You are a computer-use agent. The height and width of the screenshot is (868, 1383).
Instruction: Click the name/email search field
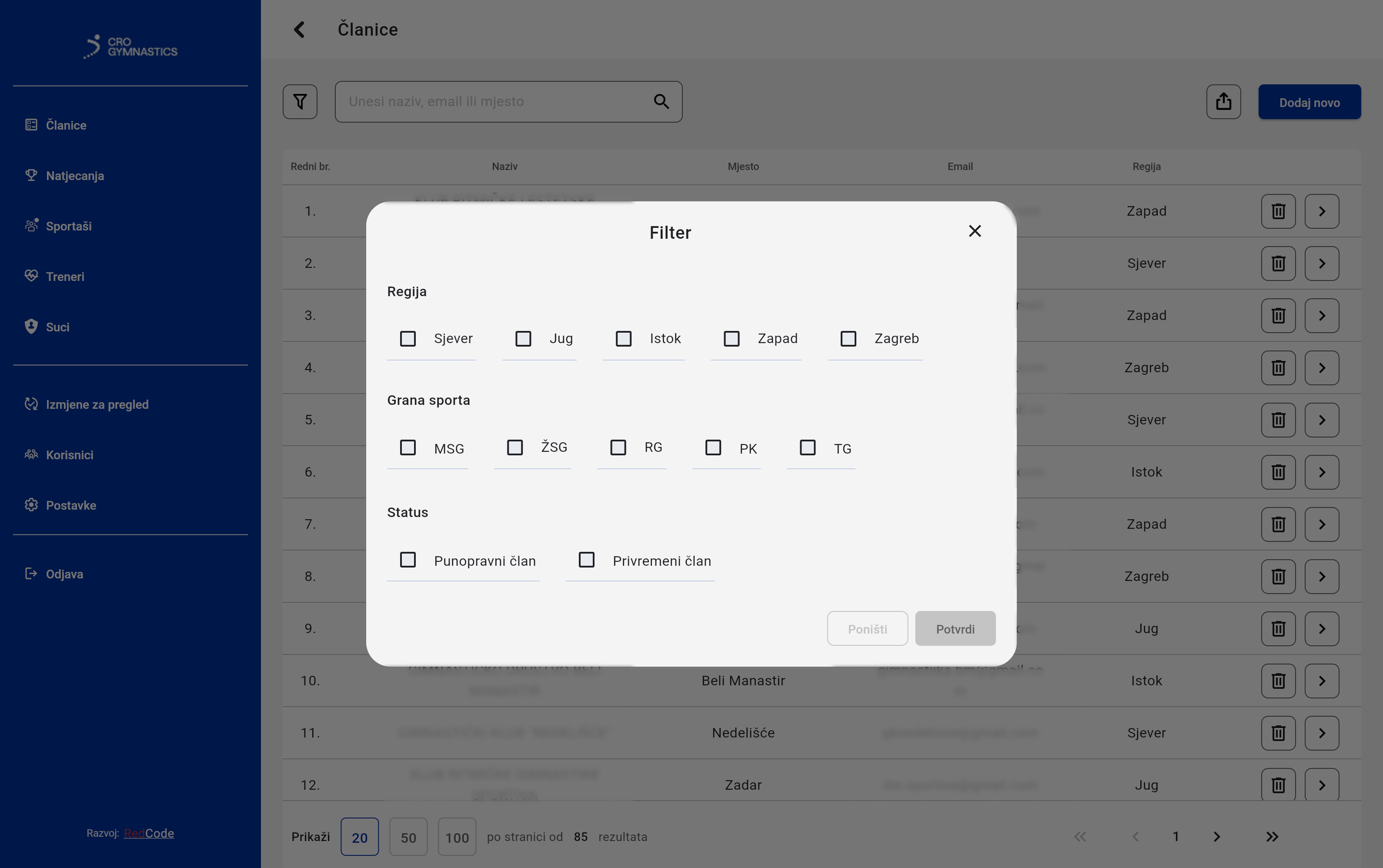[x=494, y=102]
